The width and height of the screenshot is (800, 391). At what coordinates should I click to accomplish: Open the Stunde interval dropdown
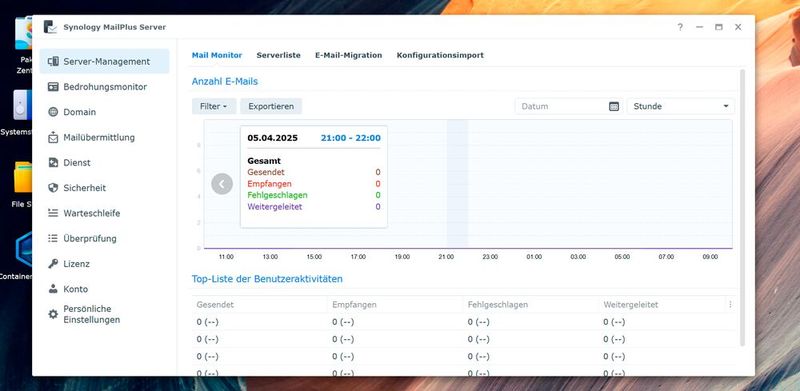pos(681,106)
